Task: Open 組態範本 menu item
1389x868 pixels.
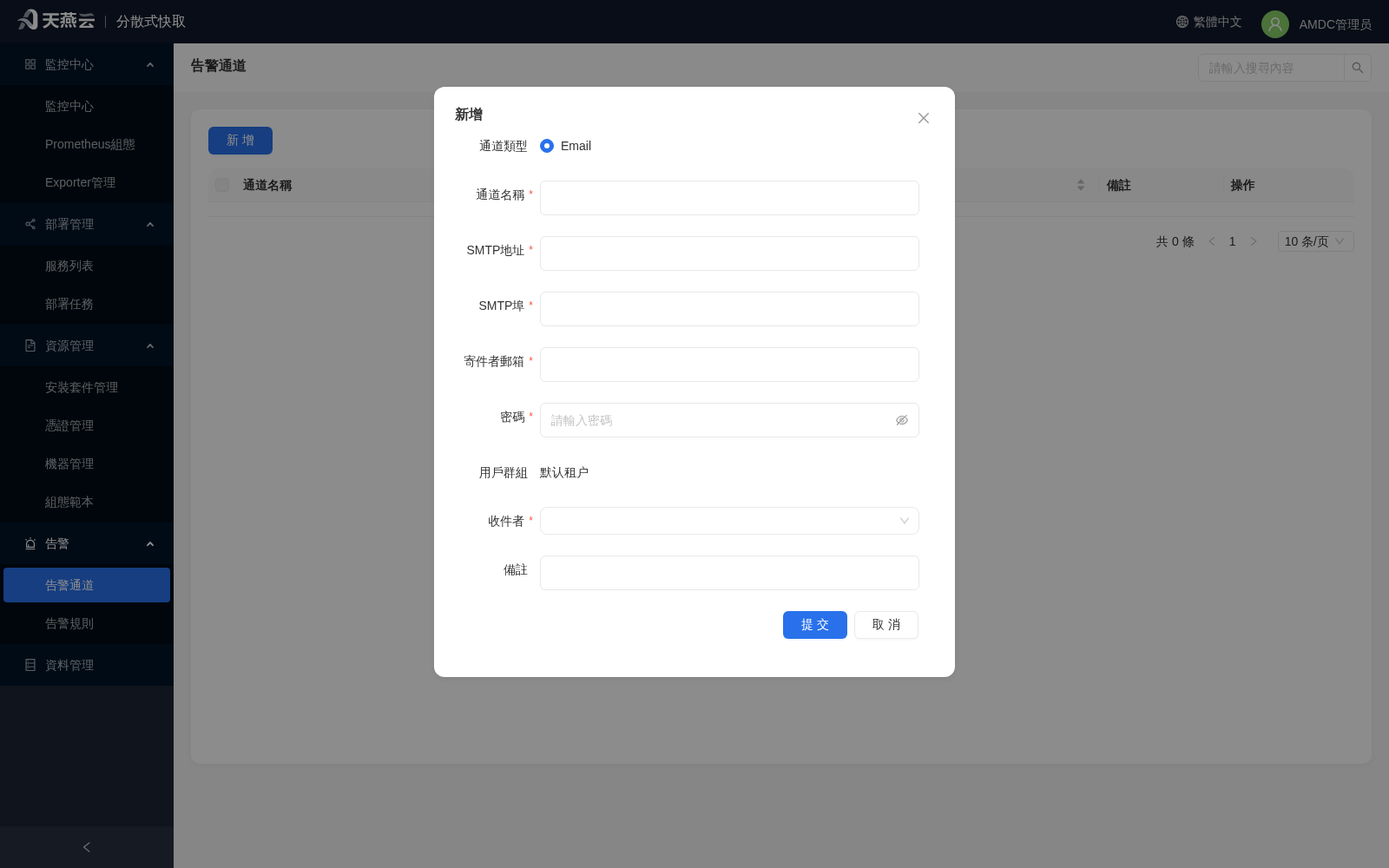Action: 87,502
